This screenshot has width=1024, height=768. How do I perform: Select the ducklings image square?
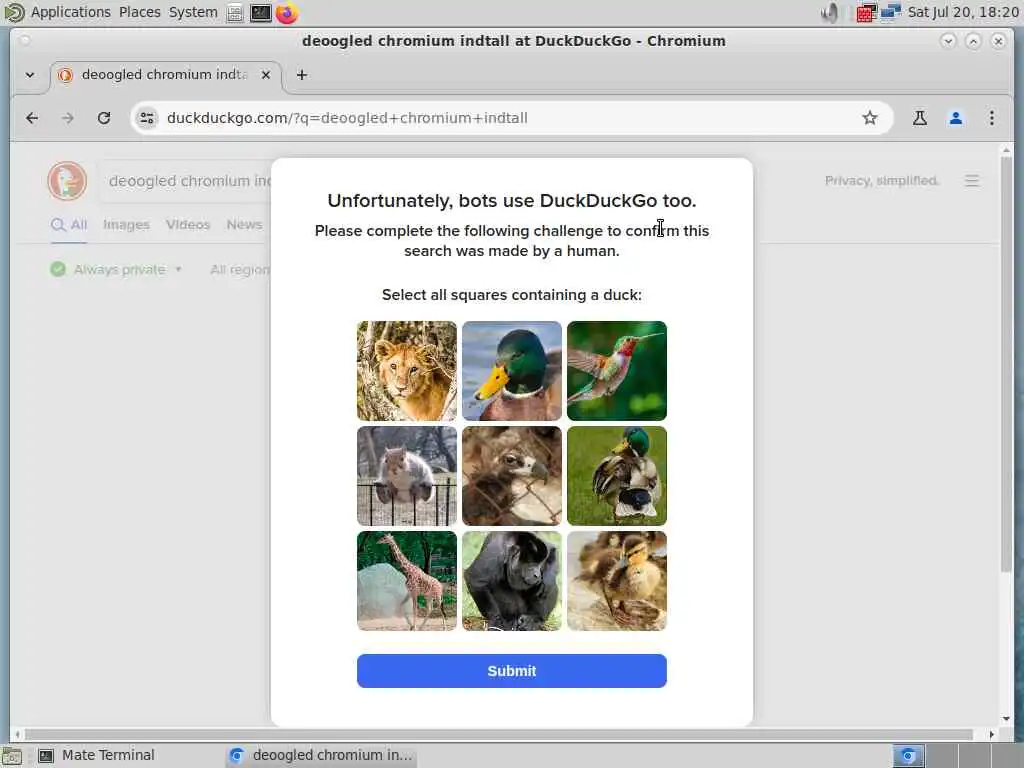[x=616, y=581]
